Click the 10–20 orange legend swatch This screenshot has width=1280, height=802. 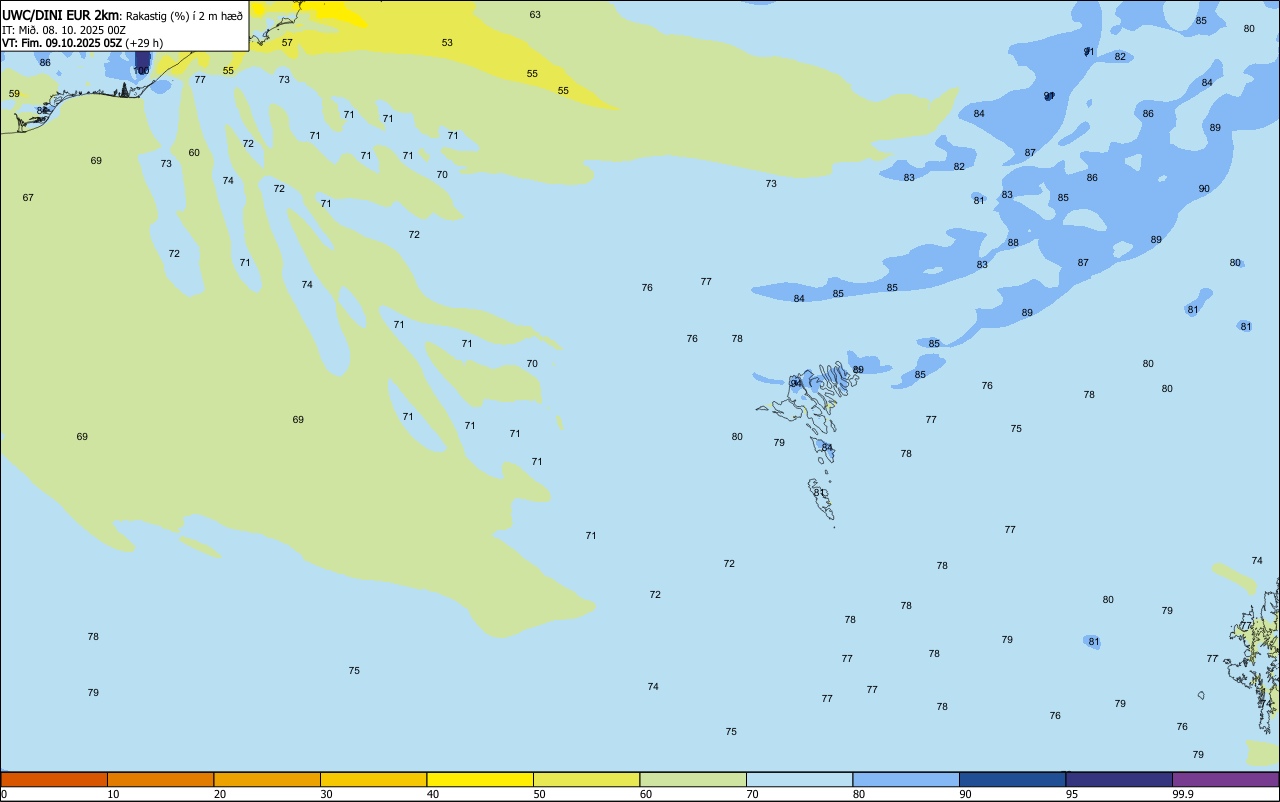tap(160, 779)
